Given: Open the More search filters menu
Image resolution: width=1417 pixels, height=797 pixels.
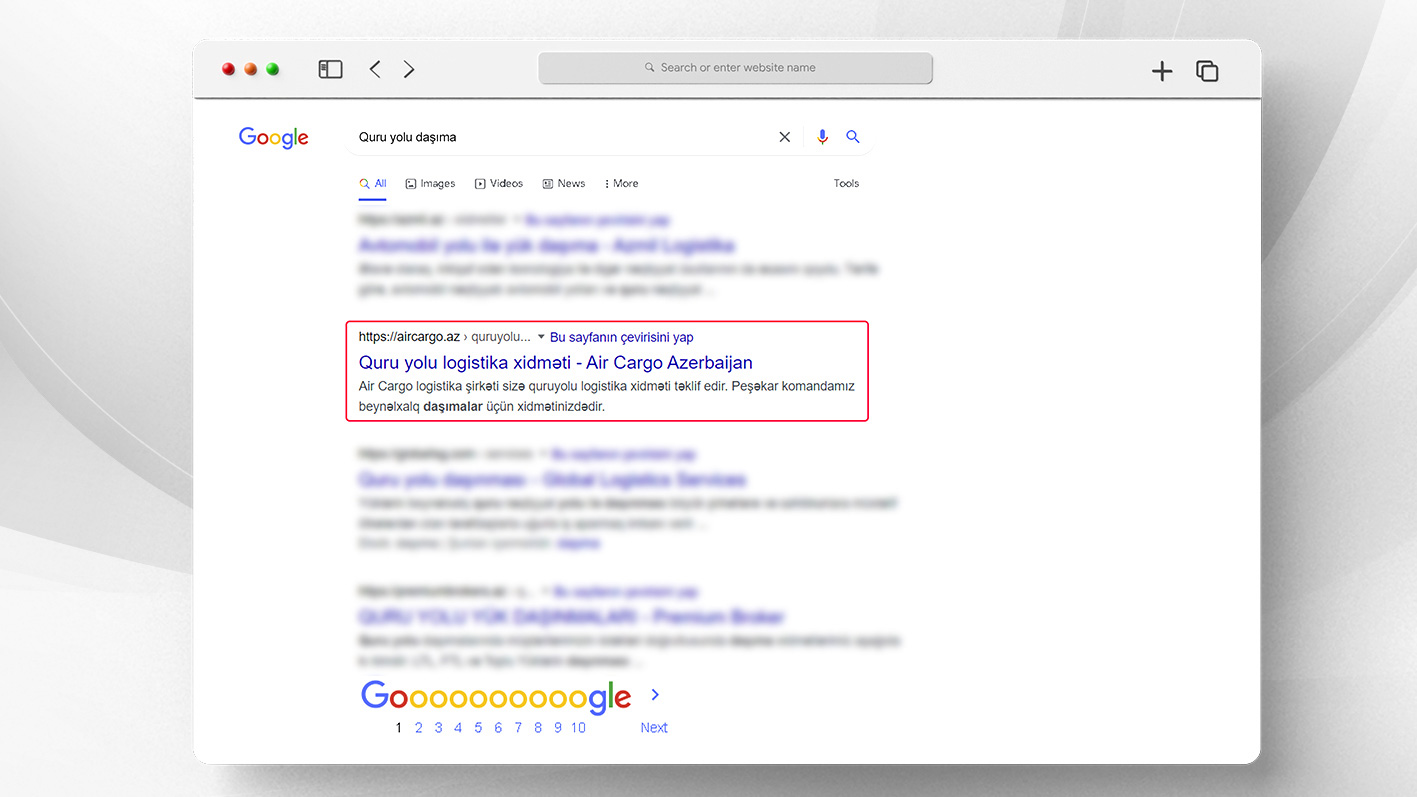Looking at the screenshot, I should (x=621, y=184).
